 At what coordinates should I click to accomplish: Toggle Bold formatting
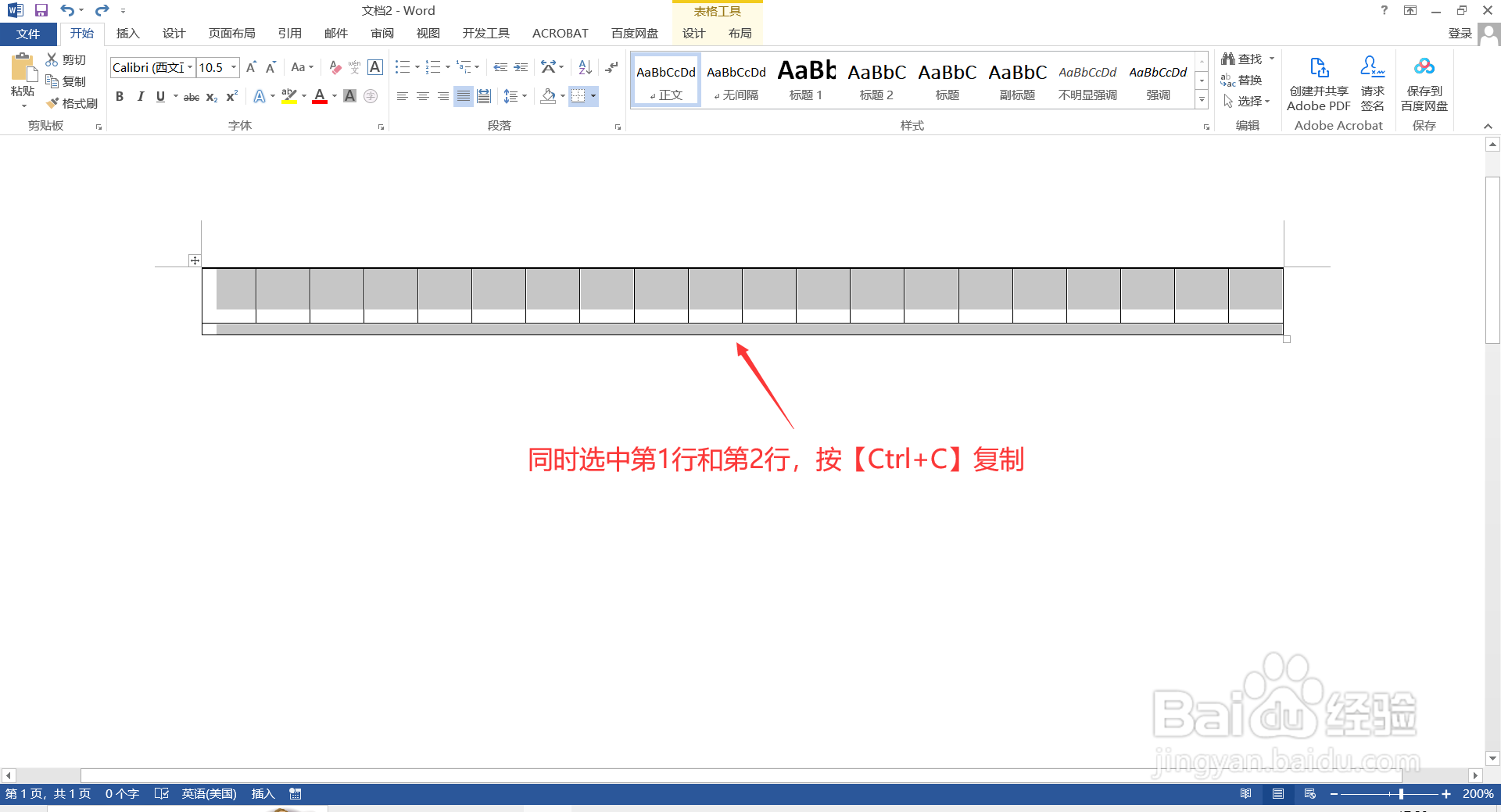(120, 96)
